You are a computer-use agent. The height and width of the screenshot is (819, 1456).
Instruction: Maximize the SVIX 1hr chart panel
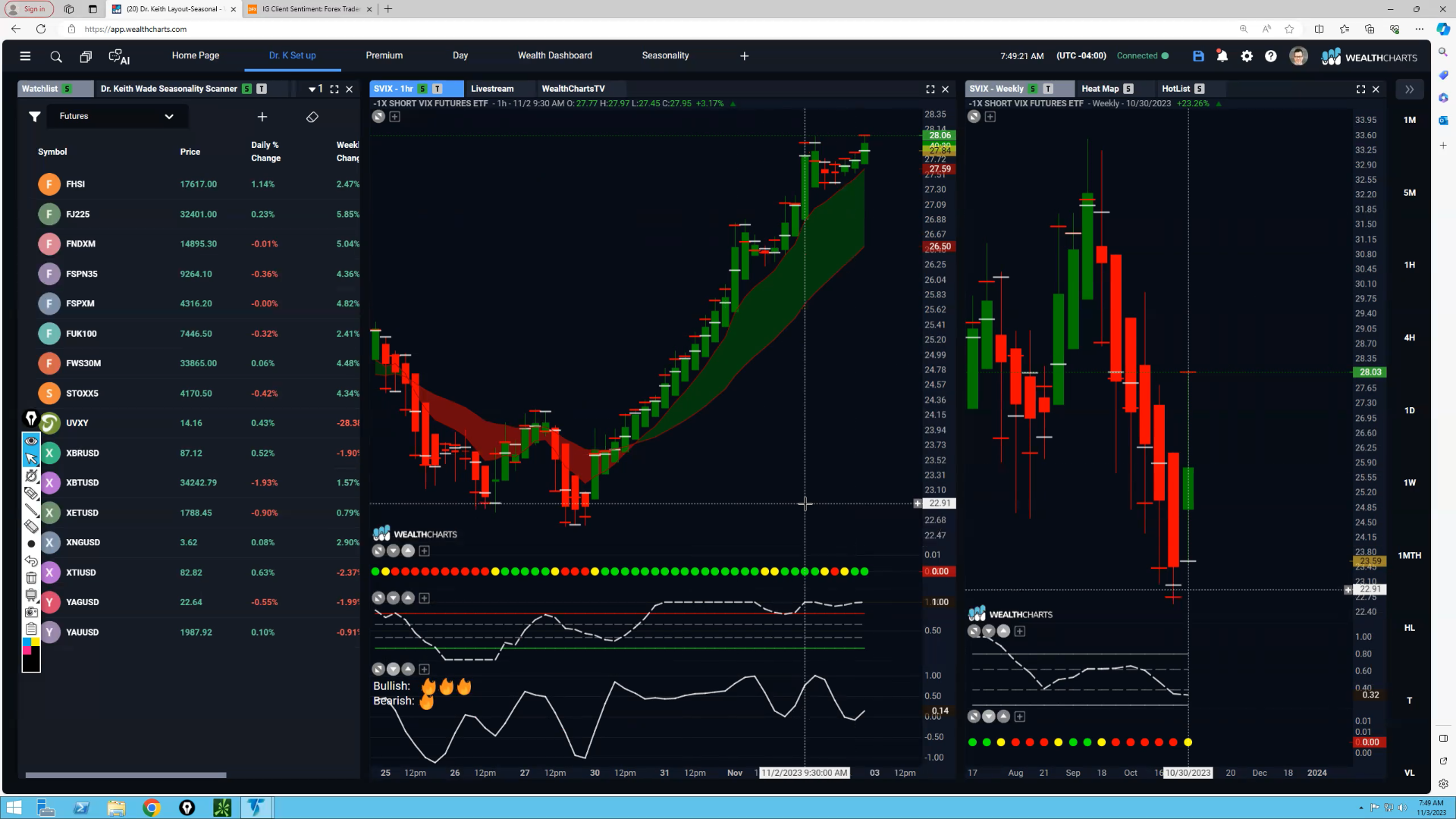pyautogui.click(x=930, y=89)
